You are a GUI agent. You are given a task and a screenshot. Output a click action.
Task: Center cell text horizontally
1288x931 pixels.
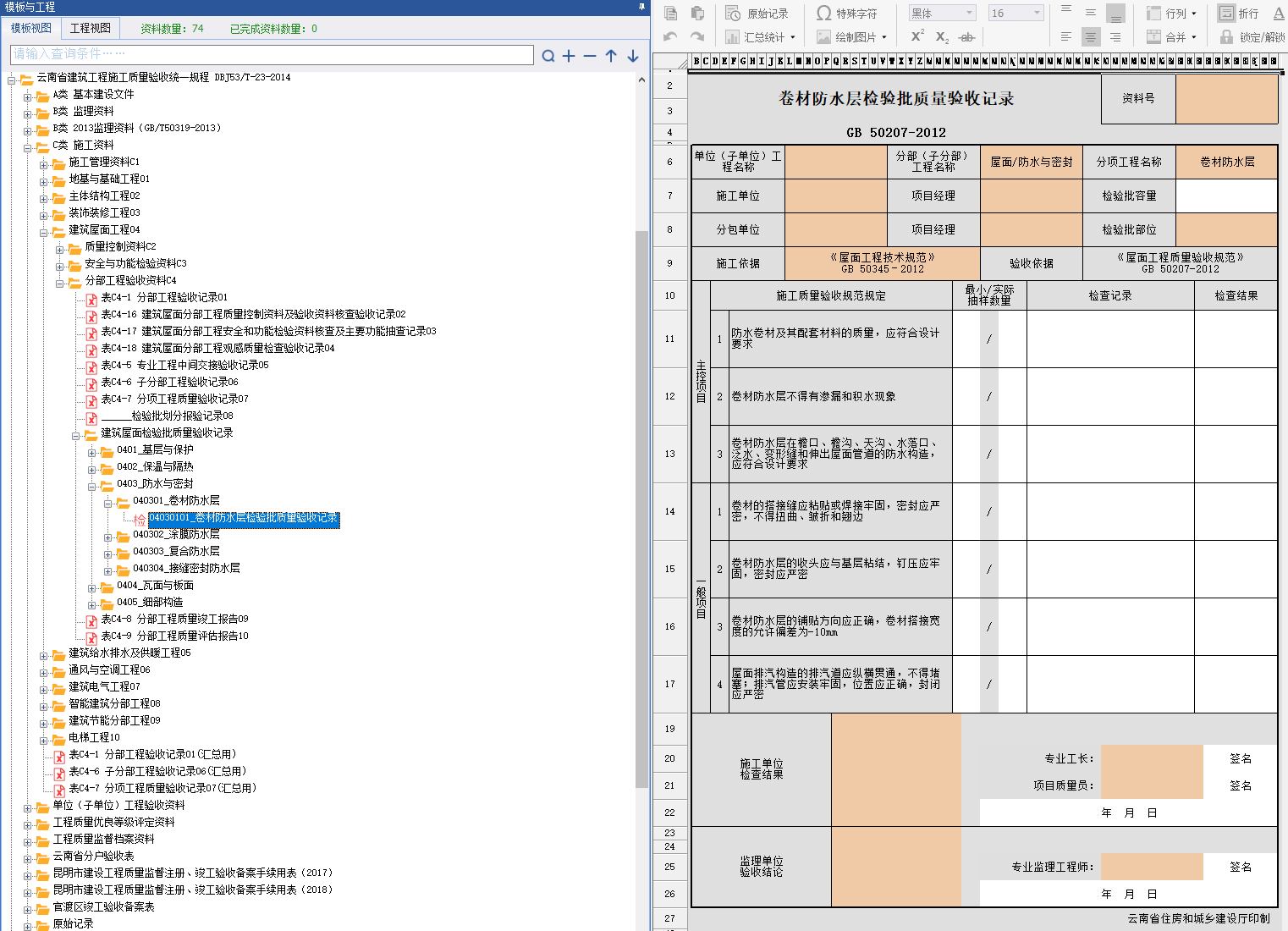point(1091,36)
